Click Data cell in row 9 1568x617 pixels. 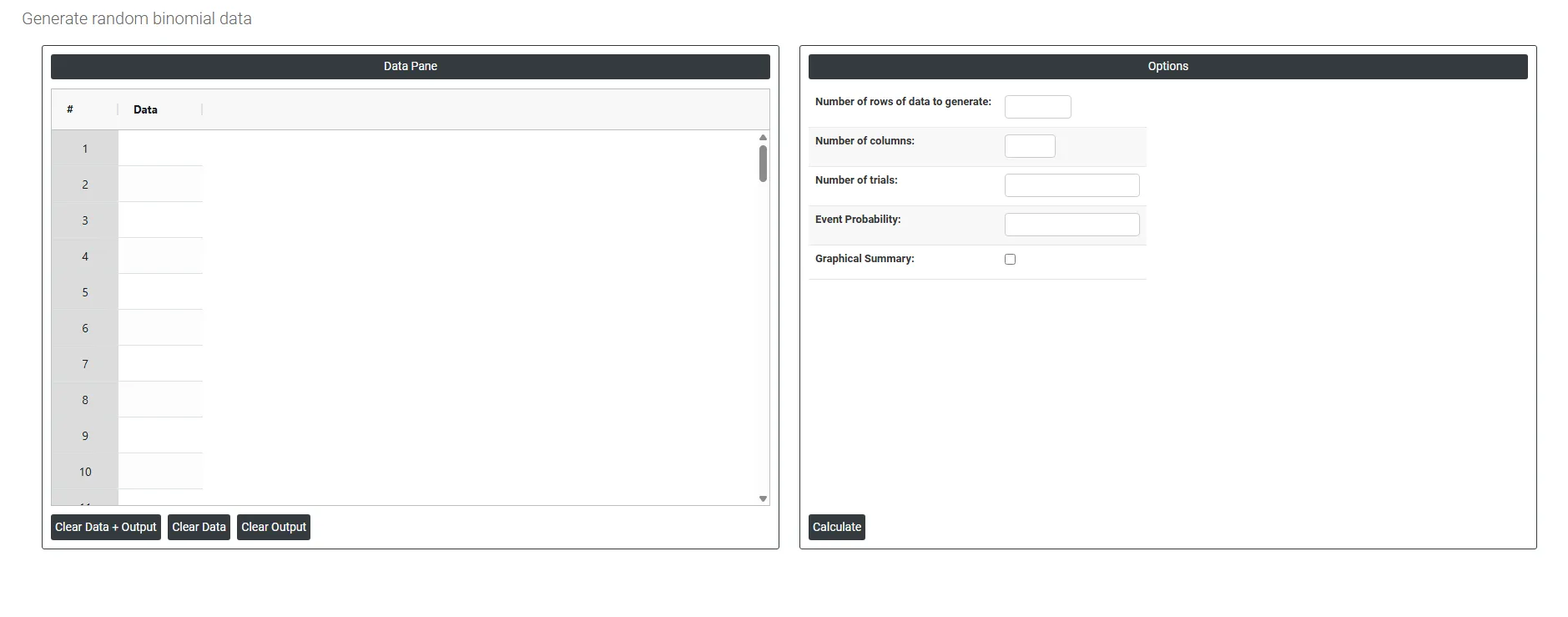(160, 436)
